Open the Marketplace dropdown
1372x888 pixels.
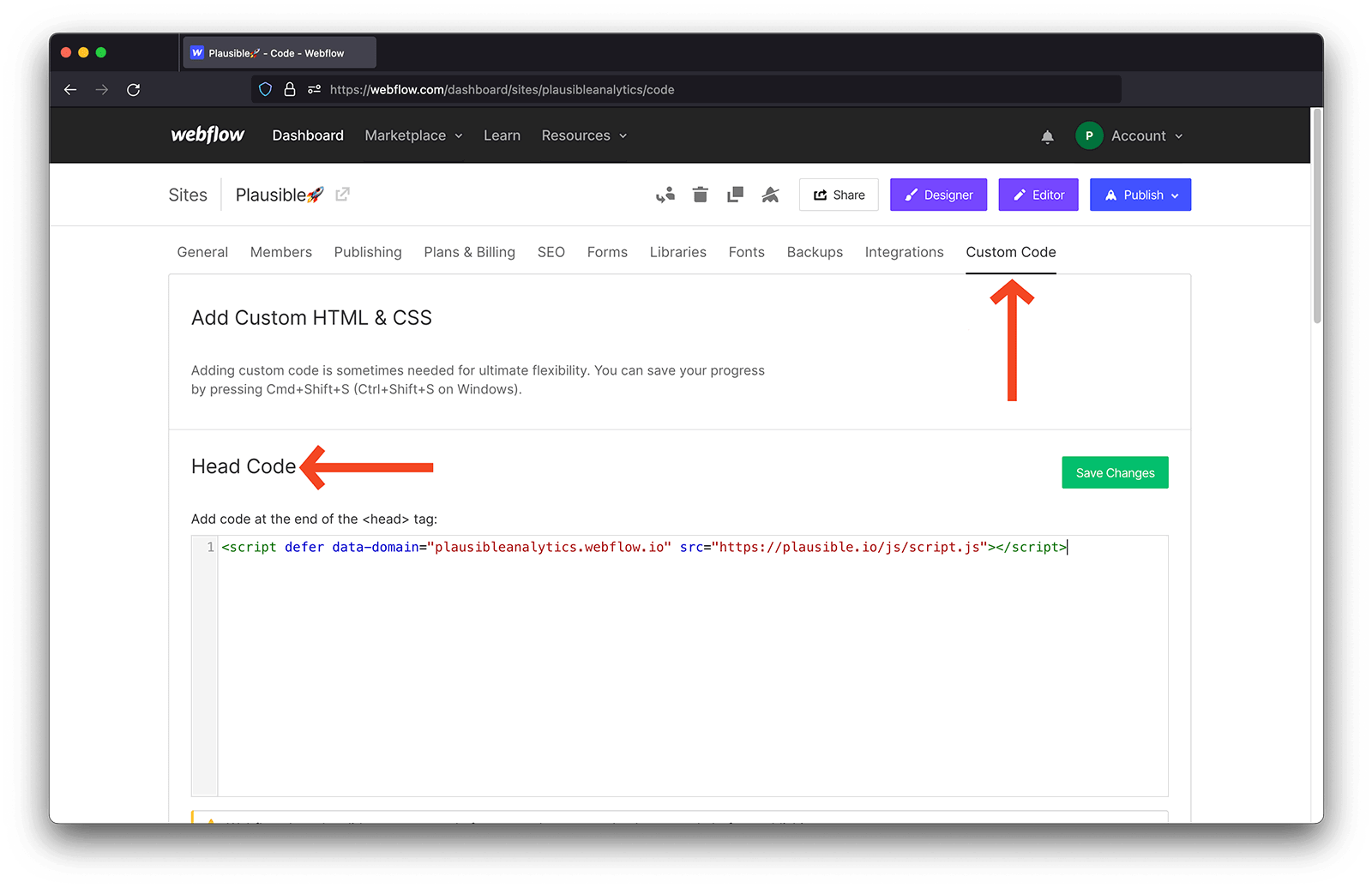[x=412, y=135]
